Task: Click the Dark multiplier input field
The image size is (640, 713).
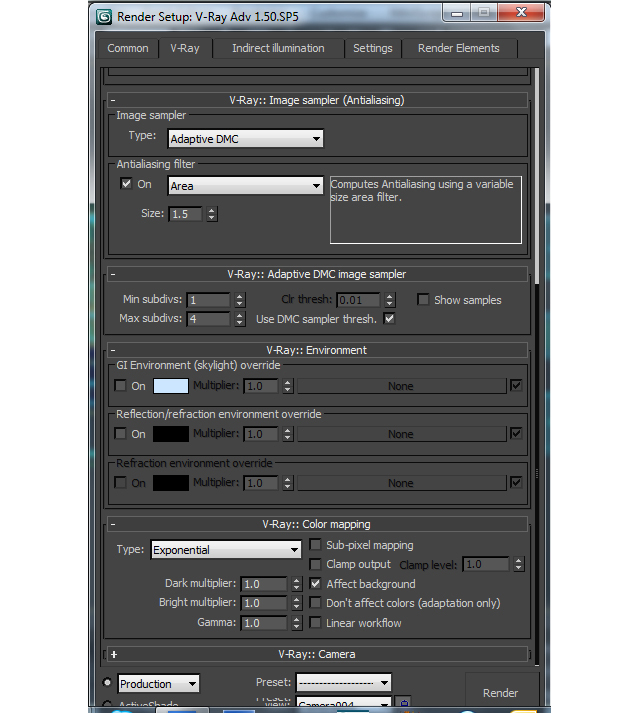Action: [x=264, y=584]
